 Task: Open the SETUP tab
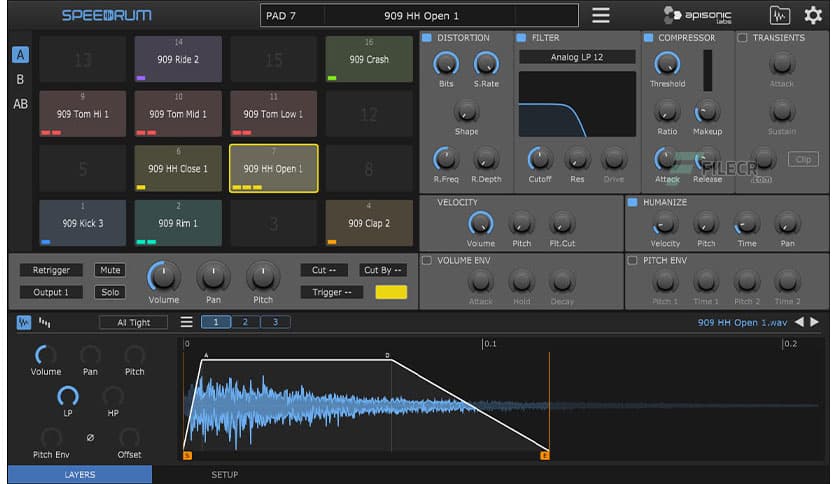tap(224, 474)
